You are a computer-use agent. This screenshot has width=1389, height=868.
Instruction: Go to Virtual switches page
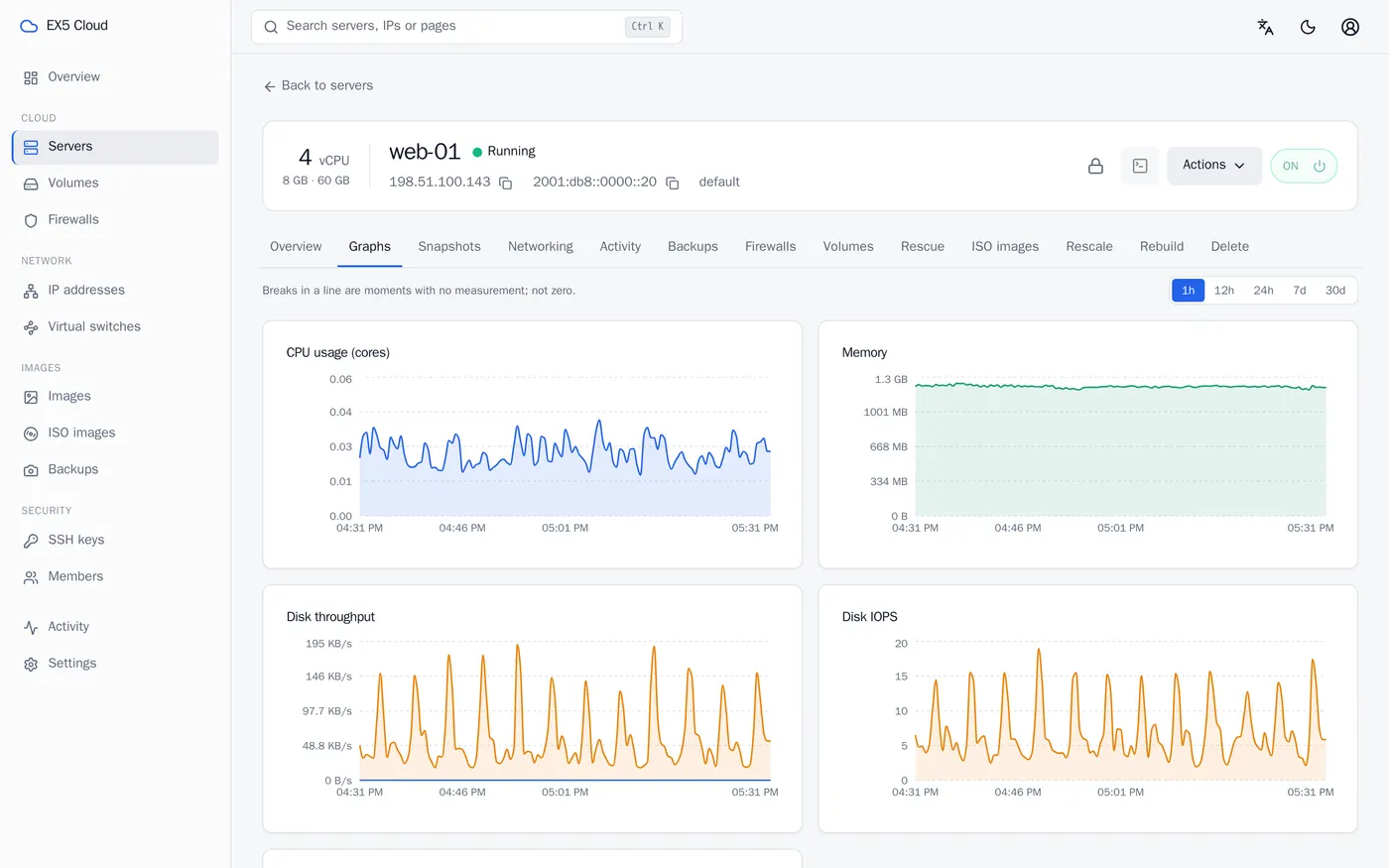point(115,327)
